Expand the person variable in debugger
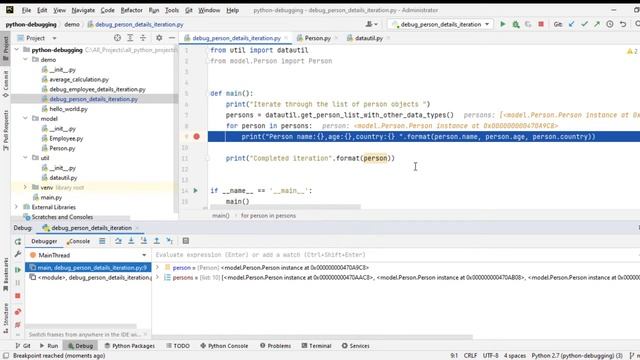The width and height of the screenshot is (640, 360). tap(158, 267)
